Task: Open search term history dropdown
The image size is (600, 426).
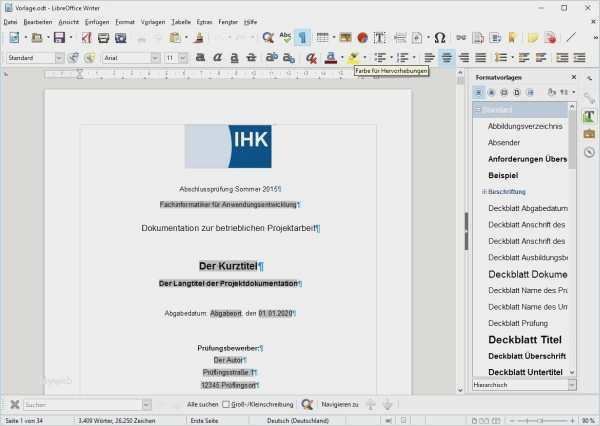Action: pyautogui.click(x=147, y=405)
